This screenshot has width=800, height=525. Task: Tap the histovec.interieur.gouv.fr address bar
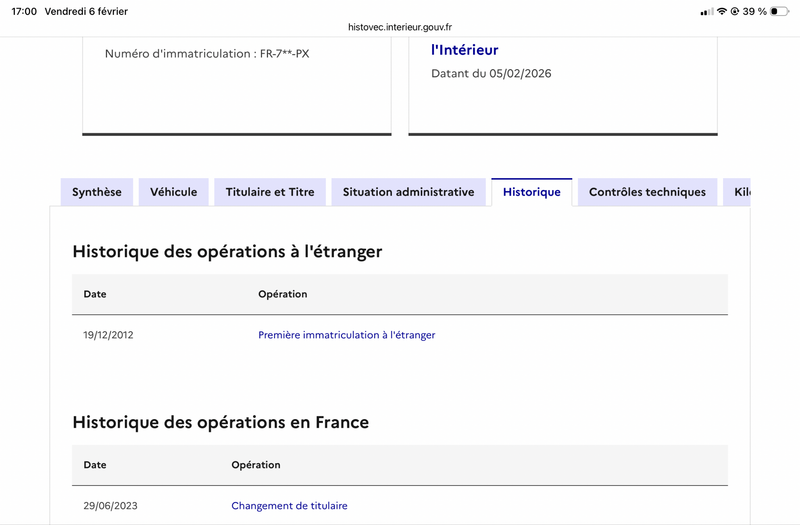coord(399,28)
